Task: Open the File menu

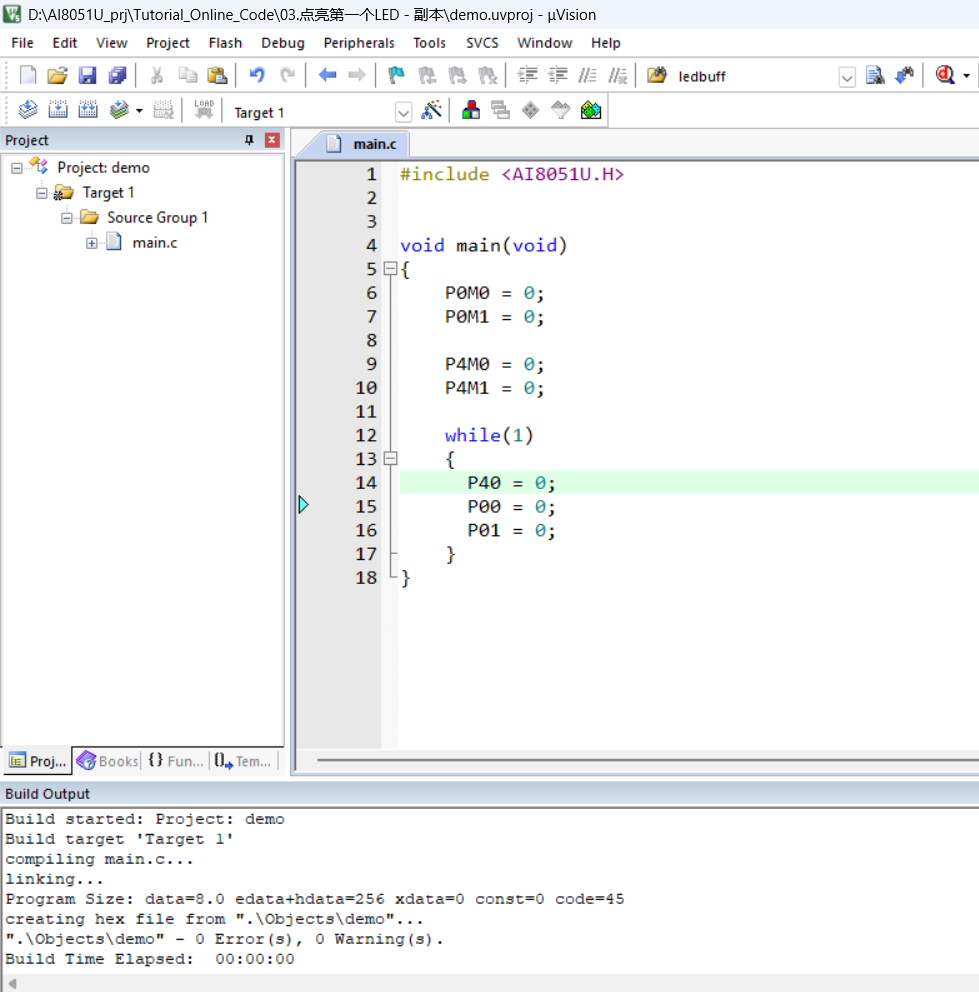Action: click(22, 43)
